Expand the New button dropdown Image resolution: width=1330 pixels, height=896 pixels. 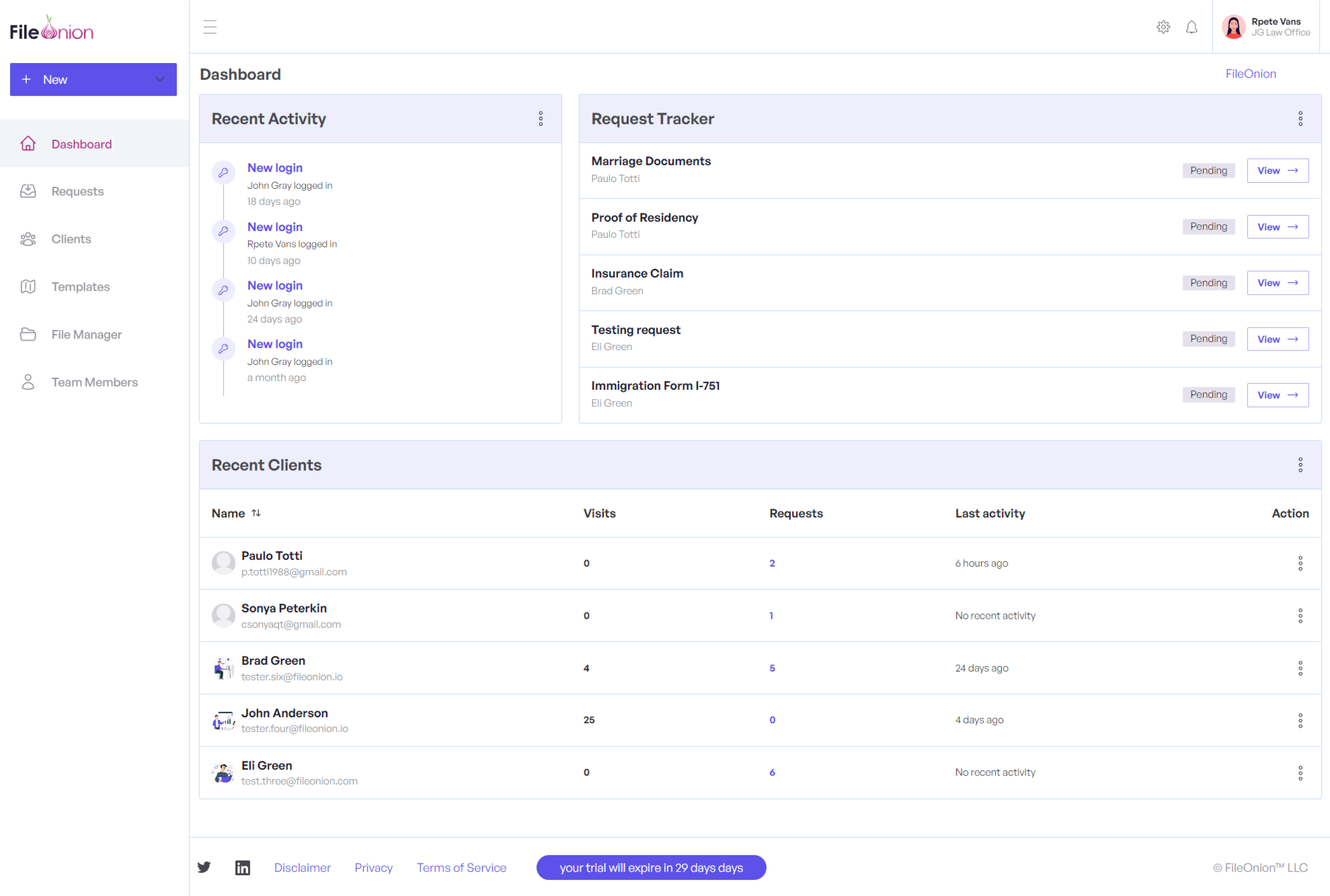(160, 80)
